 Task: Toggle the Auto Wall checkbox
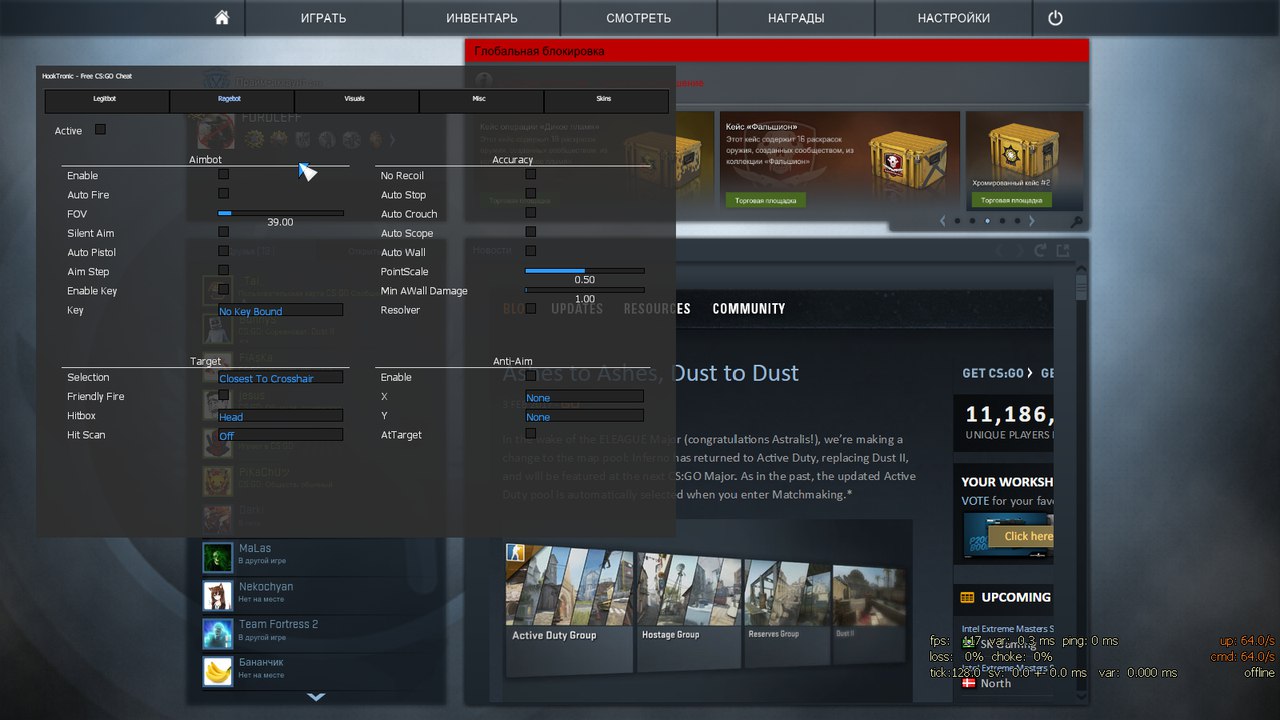coord(531,251)
